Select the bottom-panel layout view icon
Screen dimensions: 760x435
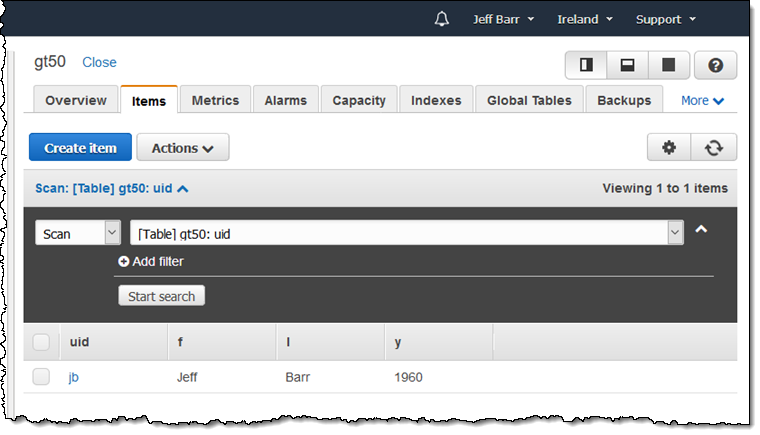[627, 65]
